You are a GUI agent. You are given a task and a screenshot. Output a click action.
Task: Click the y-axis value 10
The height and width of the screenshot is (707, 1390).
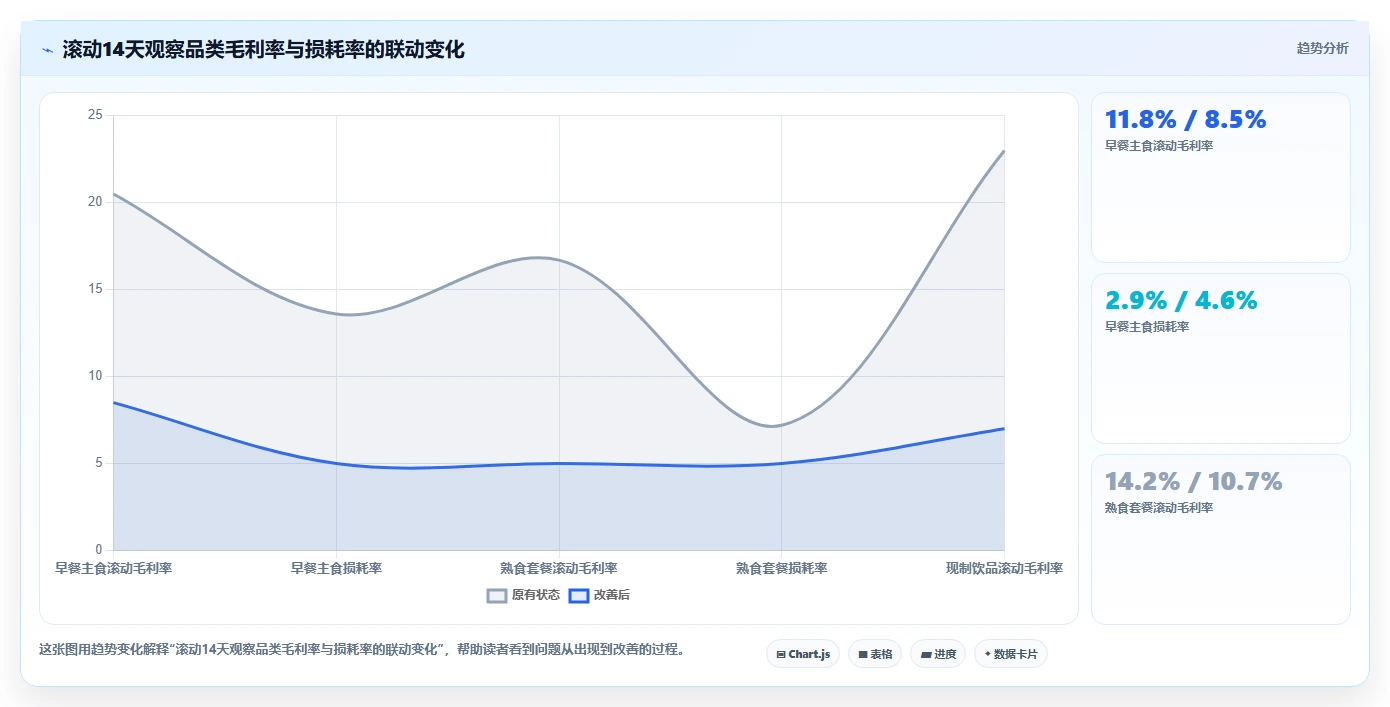95,376
